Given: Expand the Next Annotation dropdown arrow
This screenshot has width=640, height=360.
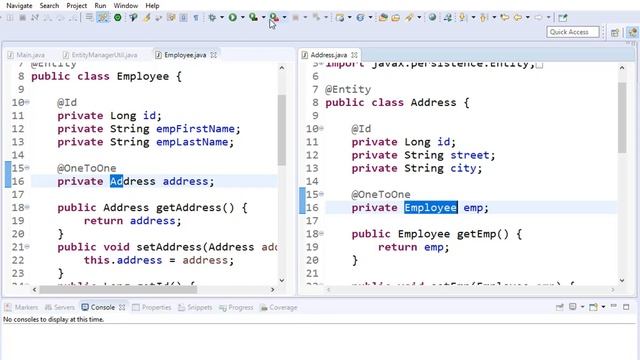Looking at the screenshot, I should click(473, 18).
